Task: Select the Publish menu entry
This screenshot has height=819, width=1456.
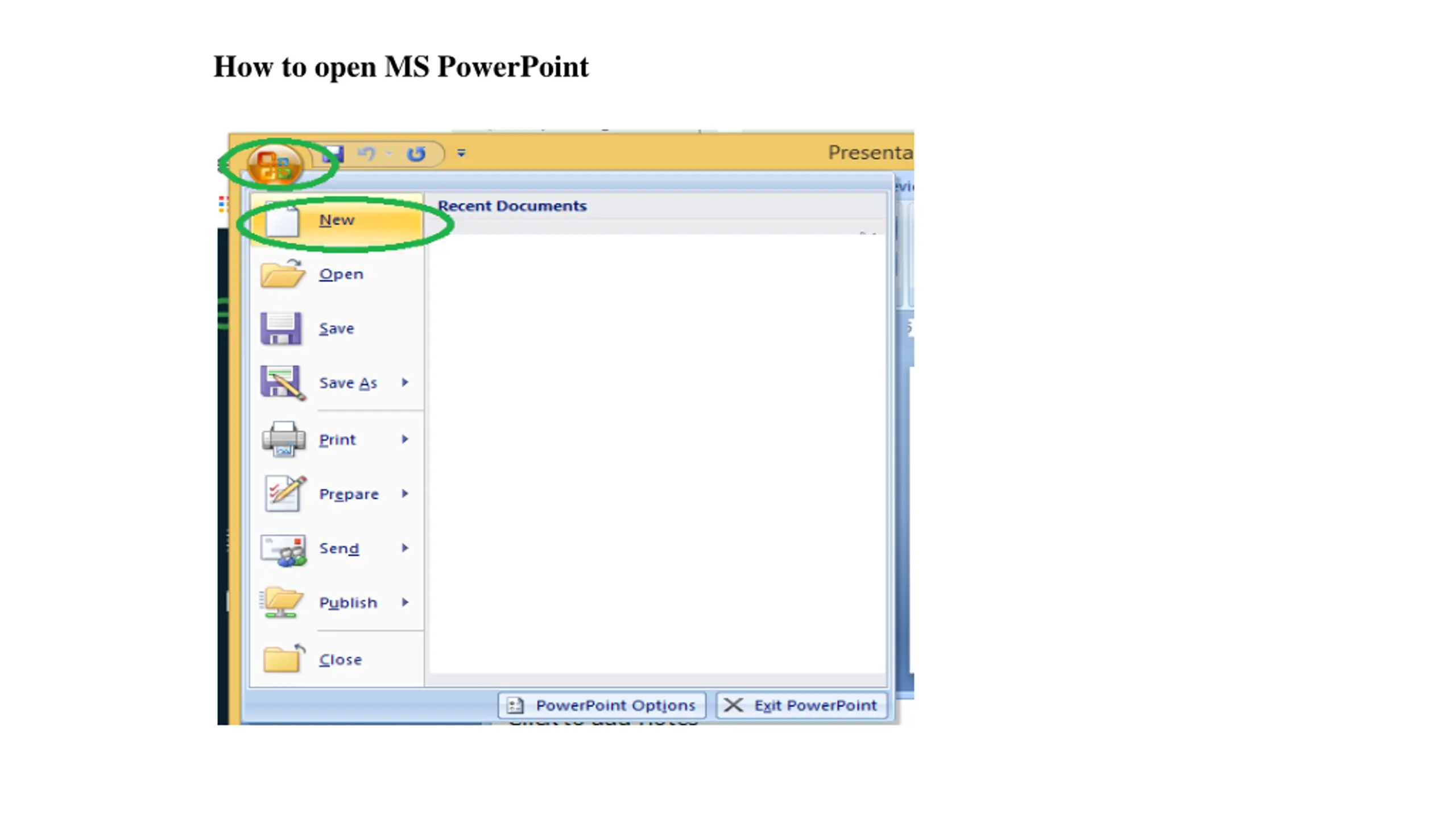Action: tap(337, 602)
